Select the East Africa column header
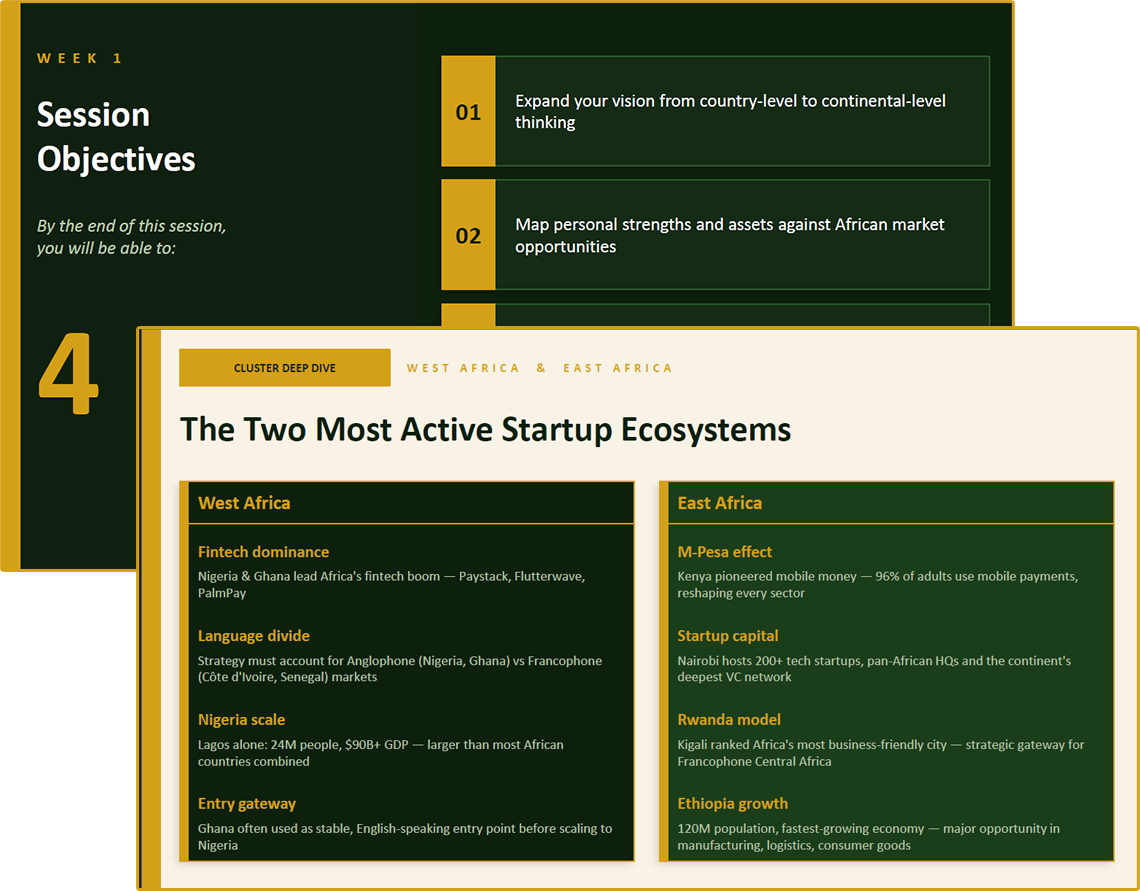Viewport: 1140px width, 891px height. tap(891, 503)
